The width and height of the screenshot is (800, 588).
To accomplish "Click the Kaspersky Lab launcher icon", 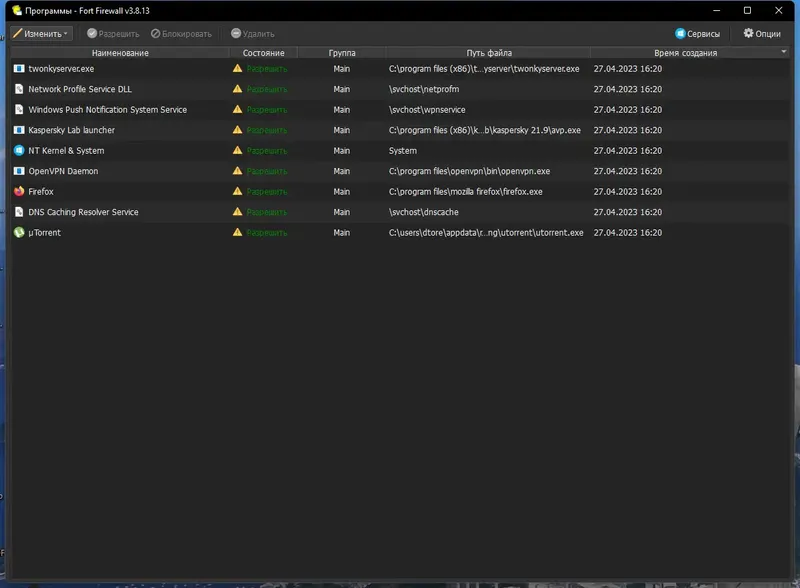I will (19, 130).
